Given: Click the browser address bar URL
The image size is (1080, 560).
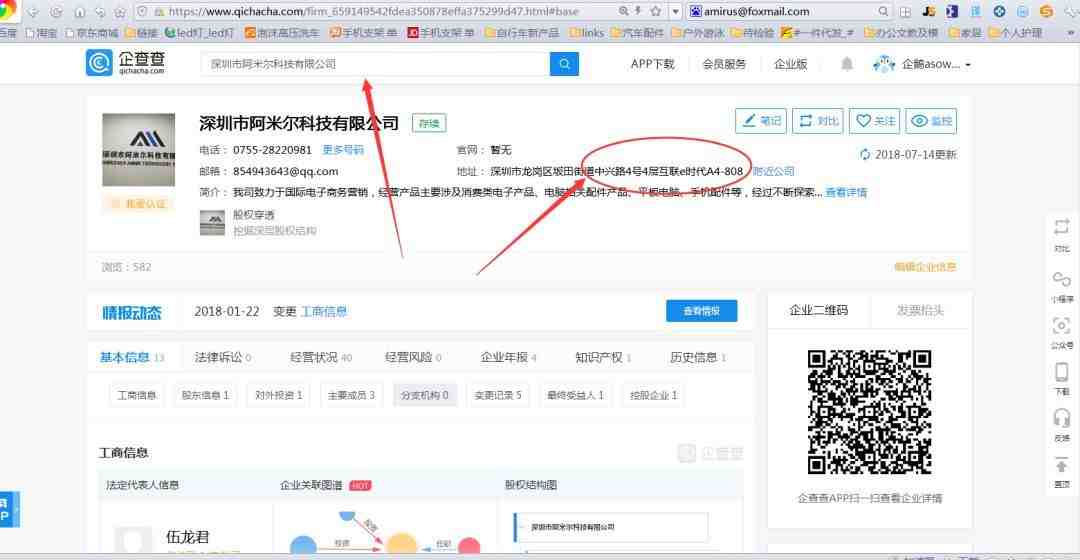Looking at the screenshot, I should [374, 12].
